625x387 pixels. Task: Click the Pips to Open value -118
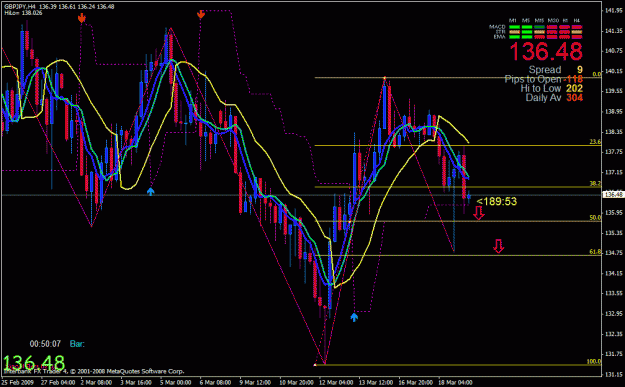tap(573, 79)
